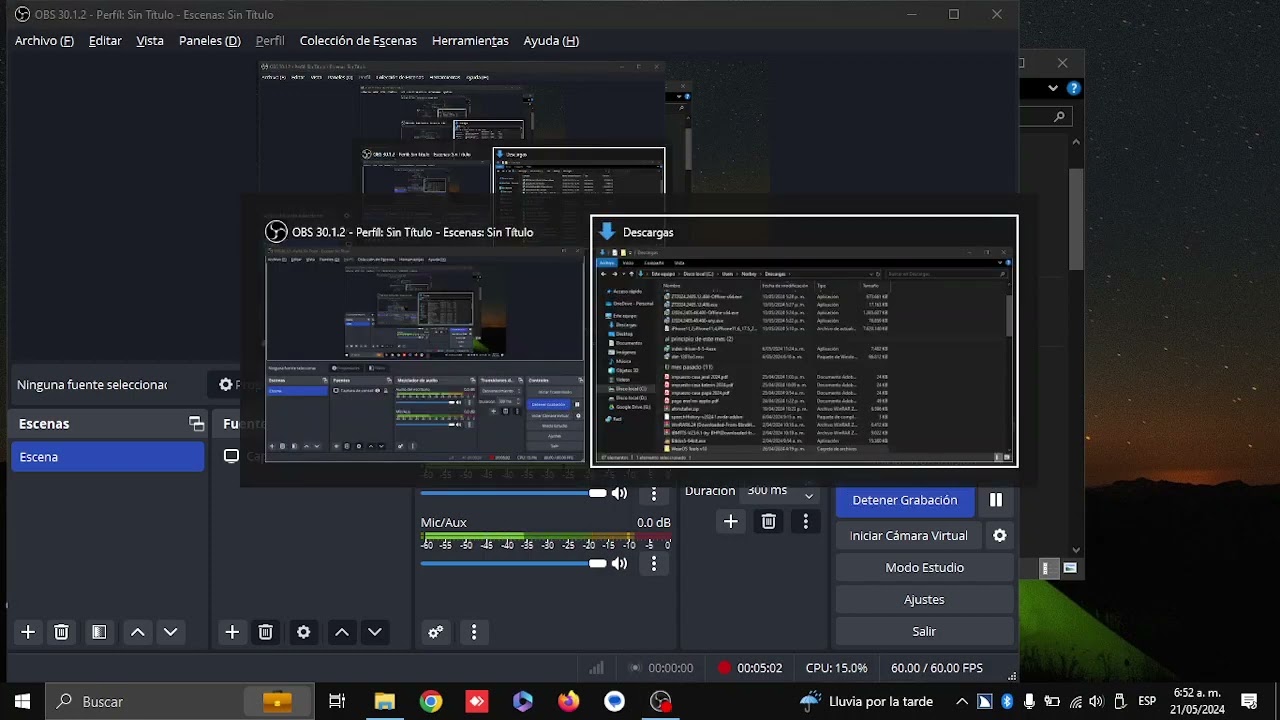
Task: Click the search field in the Explorer window
Action: 1044,116
